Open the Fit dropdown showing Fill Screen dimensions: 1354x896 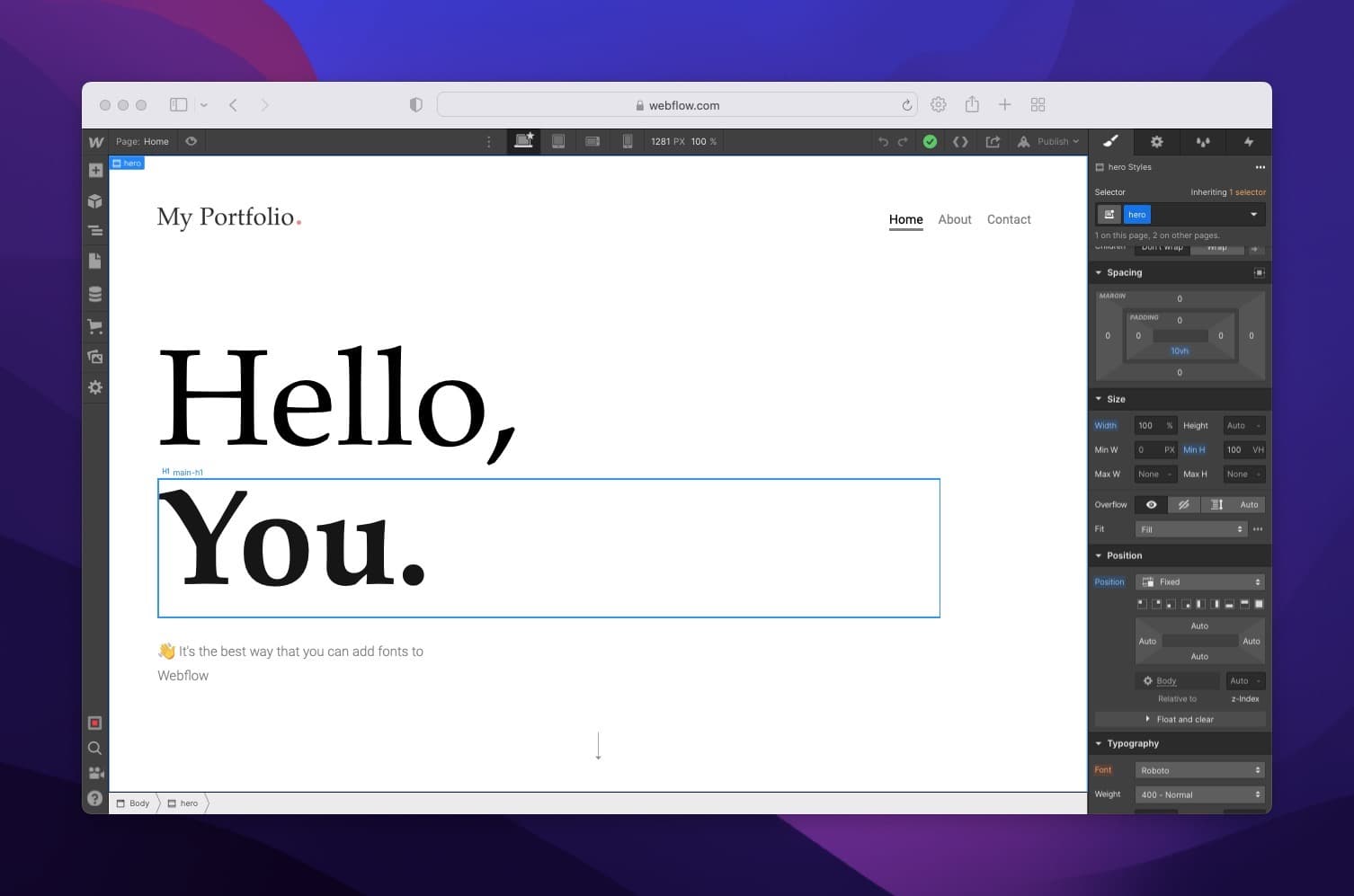click(1190, 529)
